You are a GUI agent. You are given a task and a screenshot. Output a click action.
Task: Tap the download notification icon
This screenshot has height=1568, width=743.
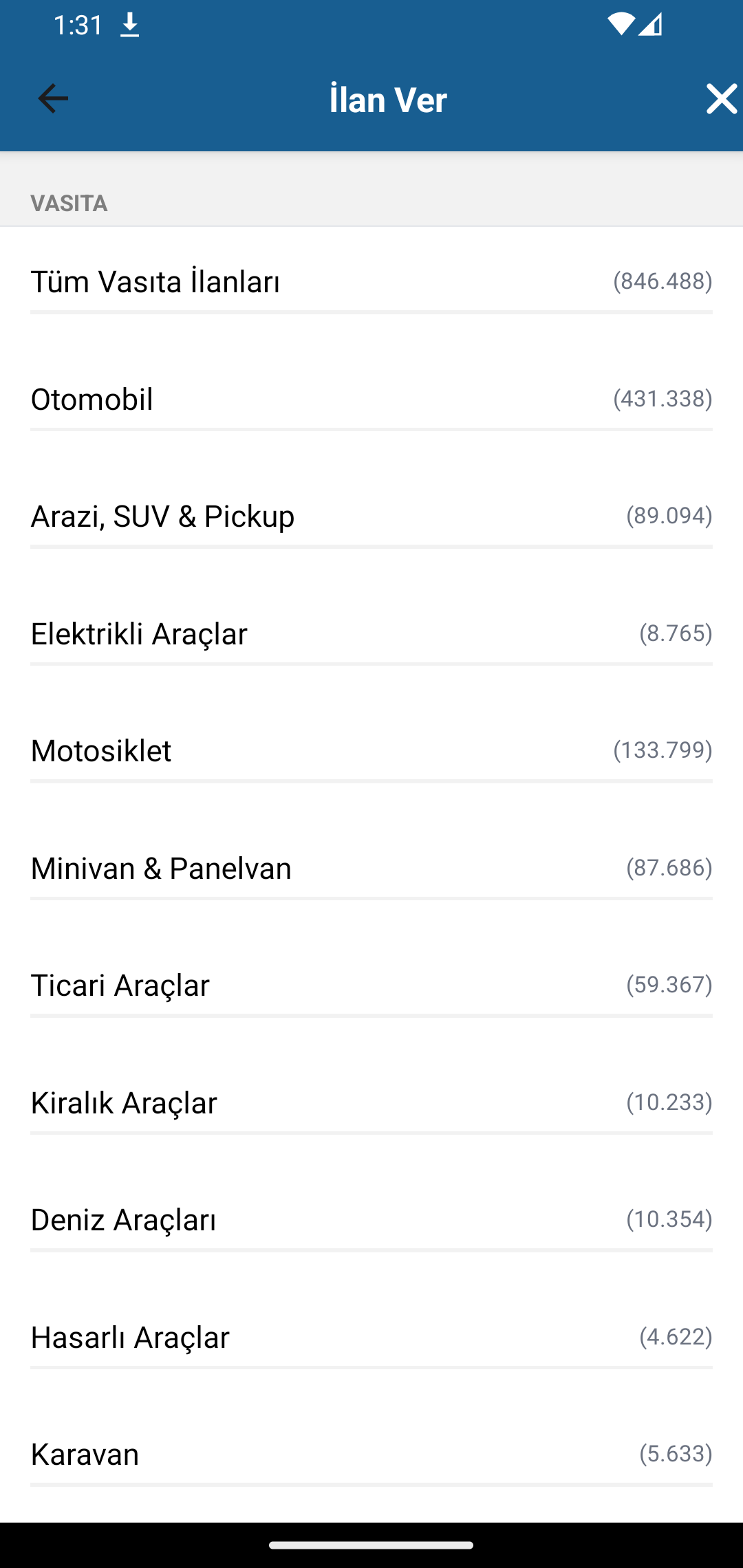tap(129, 26)
